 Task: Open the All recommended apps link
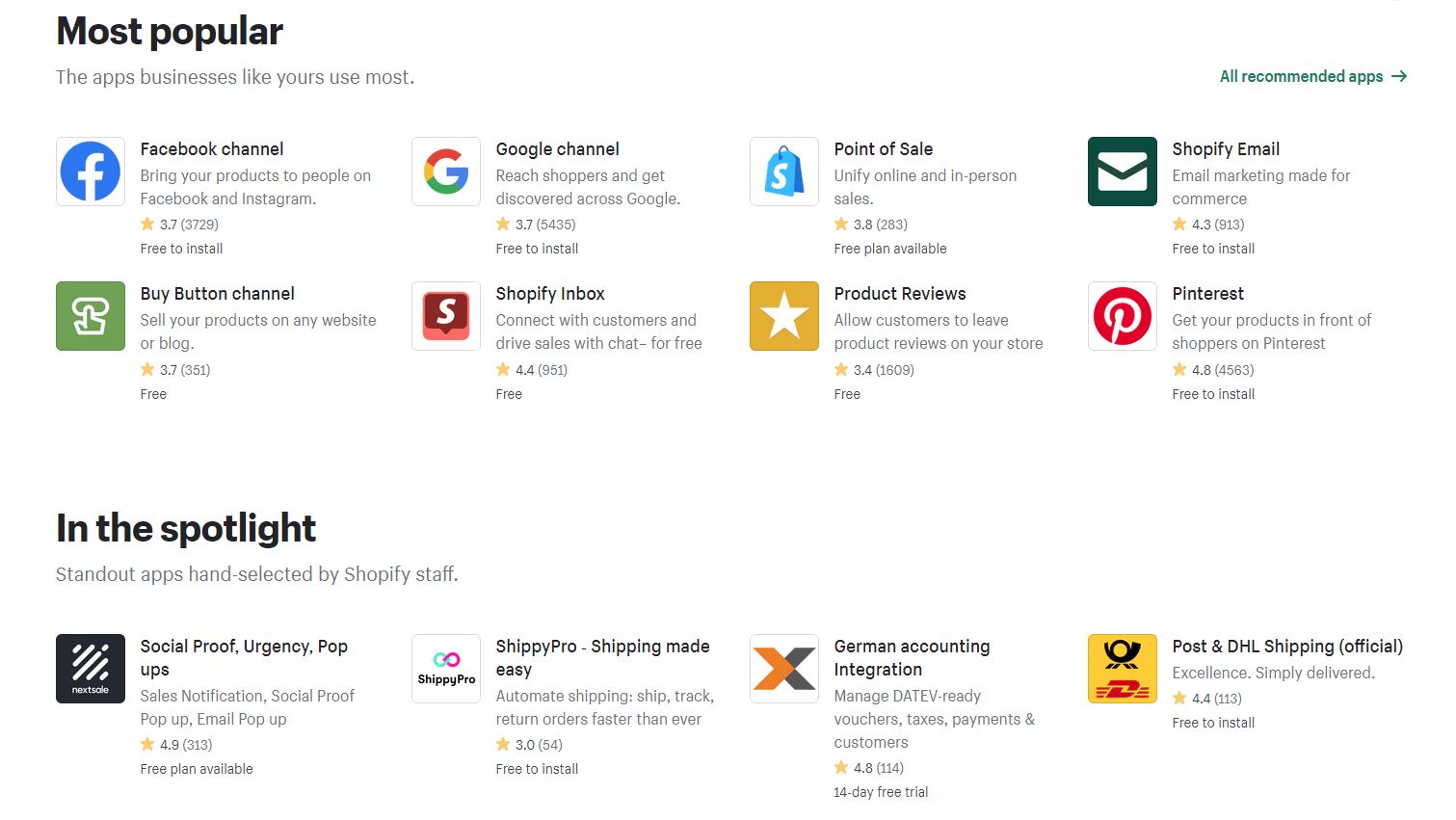coord(1301,76)
